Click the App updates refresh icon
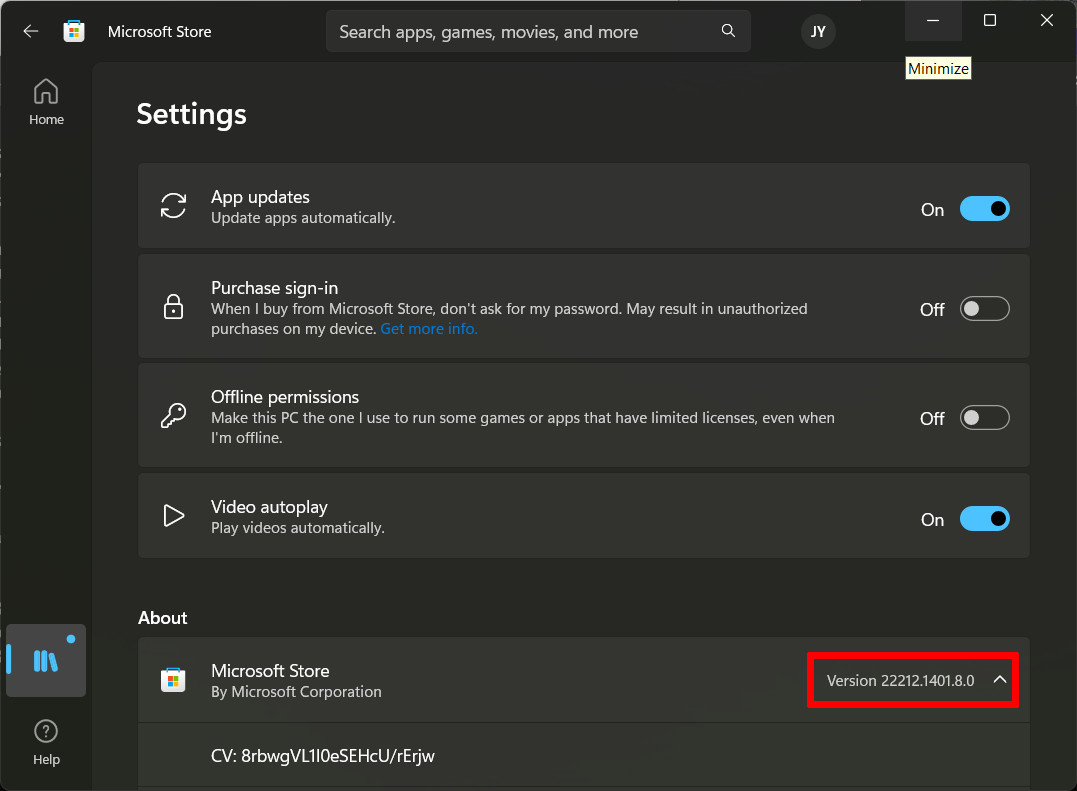Viewport: 1077px width, 791px height. 173,205
